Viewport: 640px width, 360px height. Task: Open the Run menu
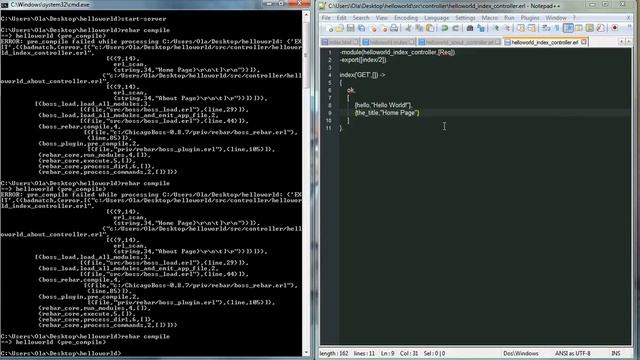509,18
